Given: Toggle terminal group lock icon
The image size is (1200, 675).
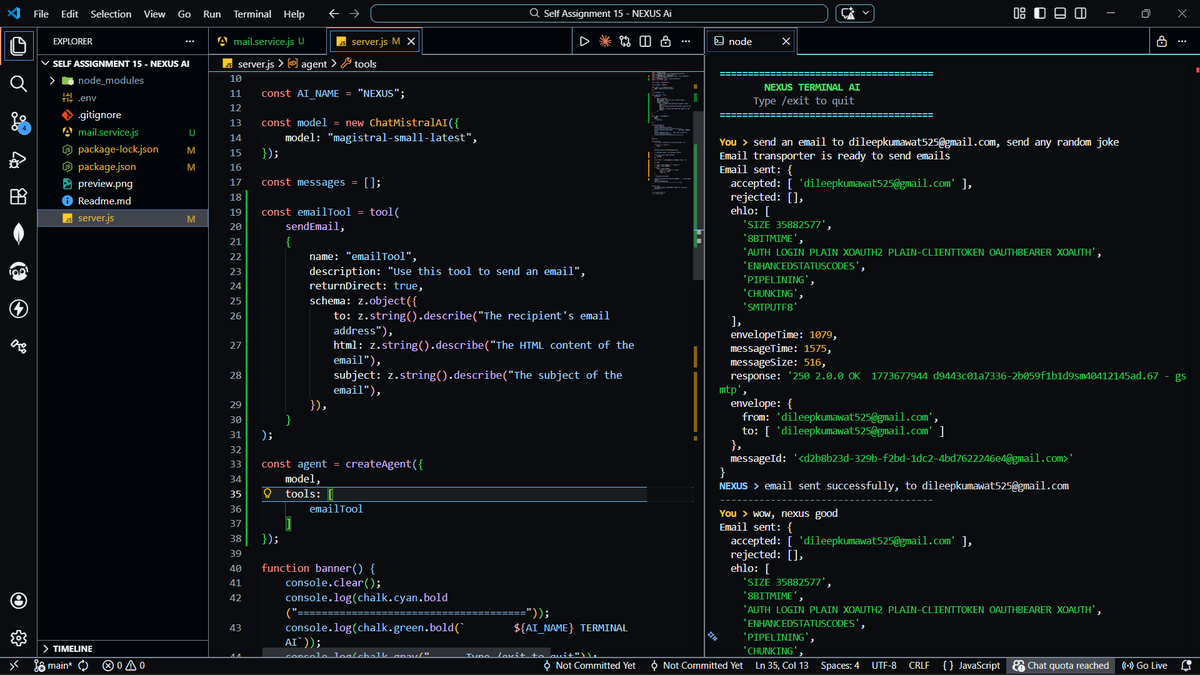Looking at the screenshot, I should [x=1161, y=41].
